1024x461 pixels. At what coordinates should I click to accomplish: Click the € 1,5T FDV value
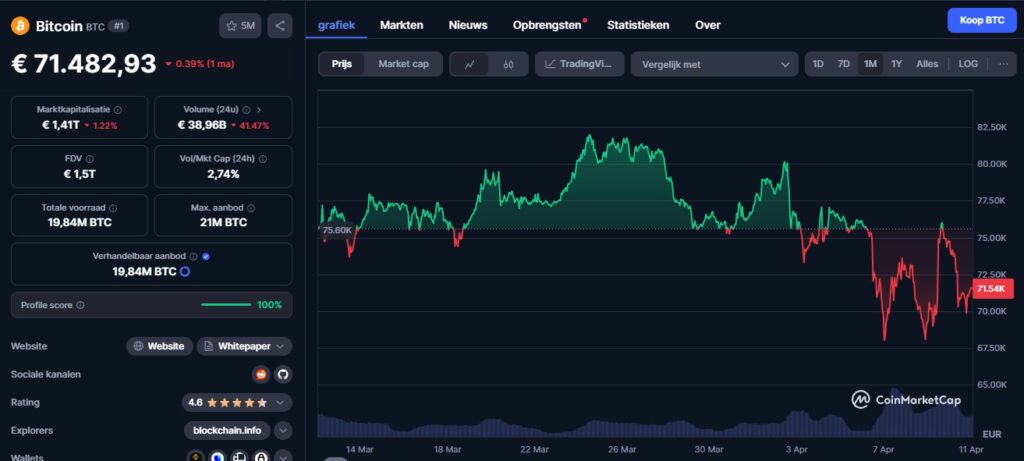80,174
